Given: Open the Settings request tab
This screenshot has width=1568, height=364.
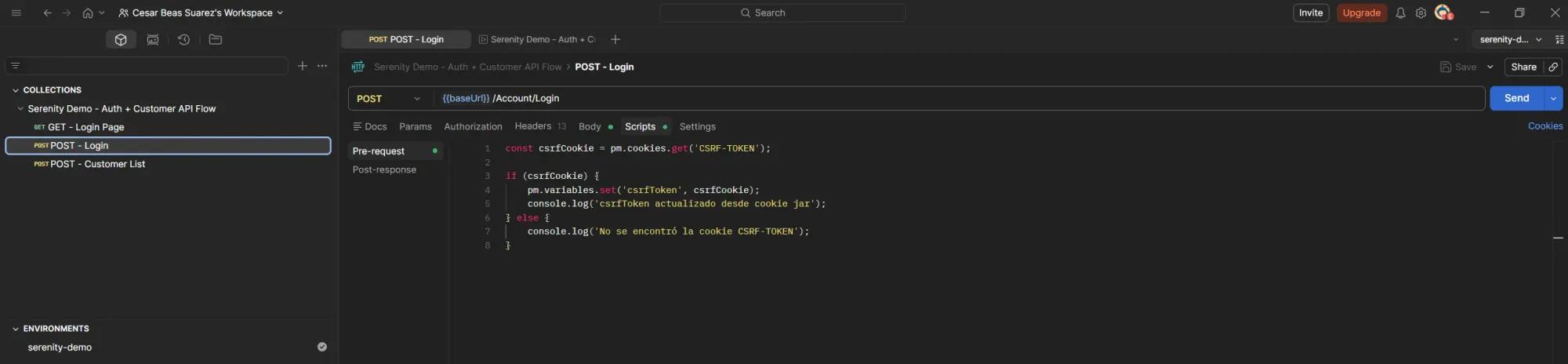Looking at the screenshot, I should (697, 126).
